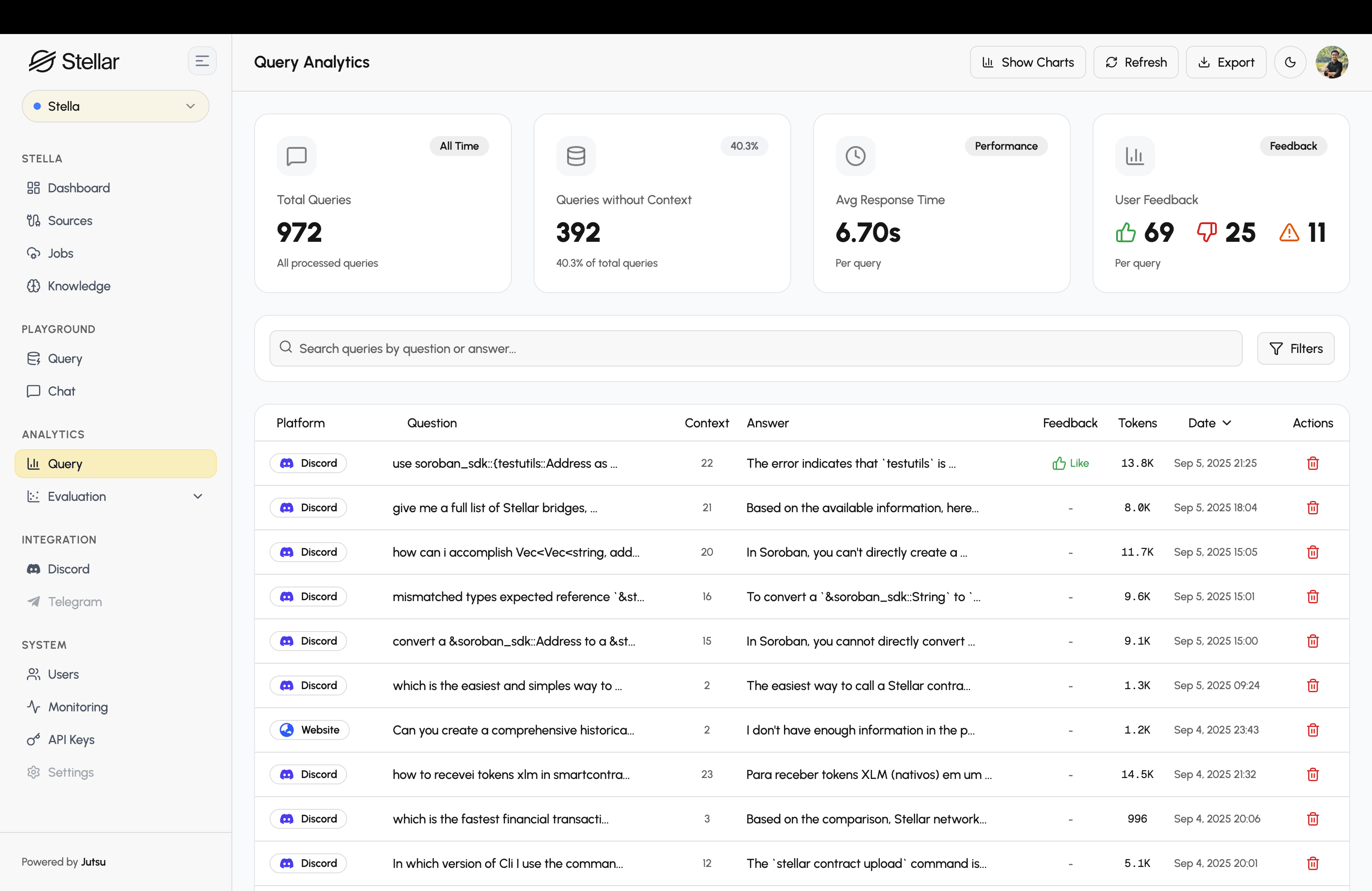Click the thumbs-up Like feedback icon
This screenshot has height=891, width=1372.
1058,463
